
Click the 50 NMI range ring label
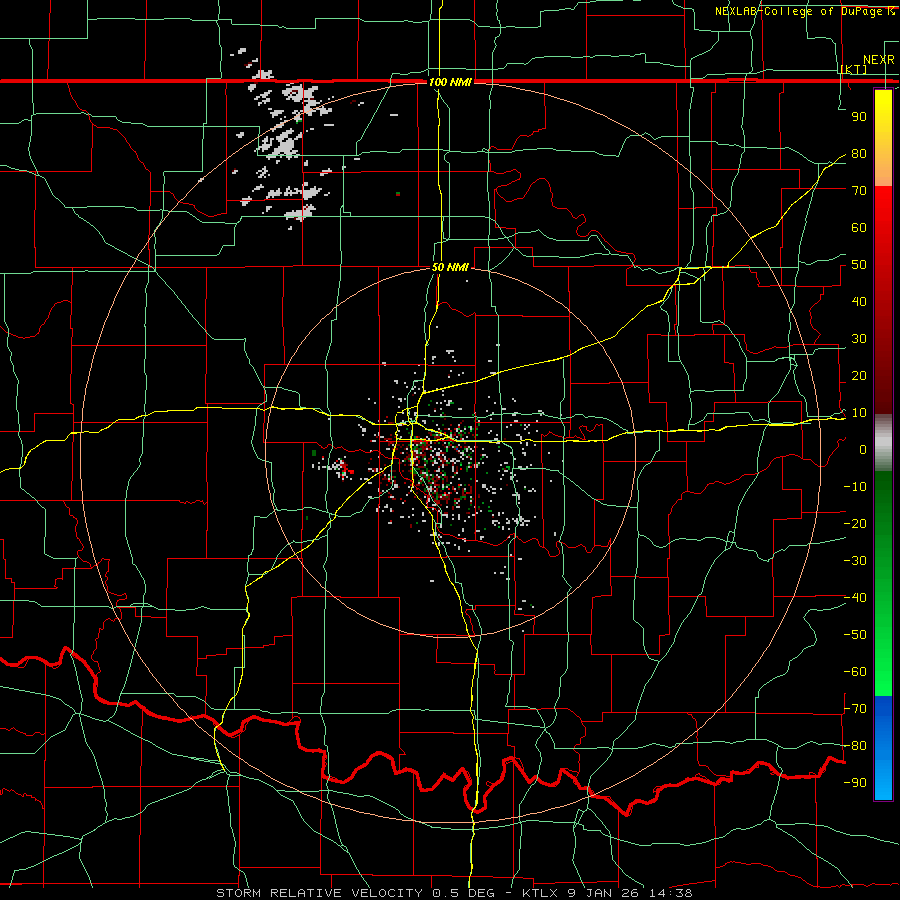[450, 267]
